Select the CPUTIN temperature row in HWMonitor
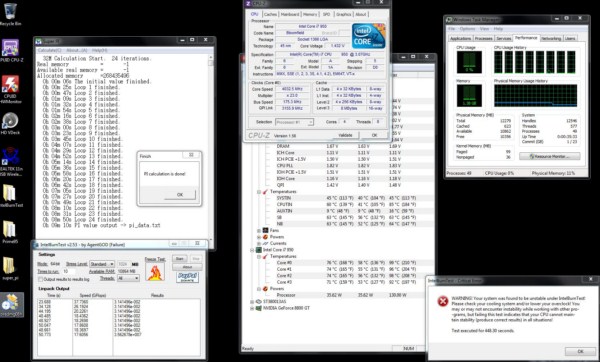Viewport: 600px width, 362px height. coord(347,205)
